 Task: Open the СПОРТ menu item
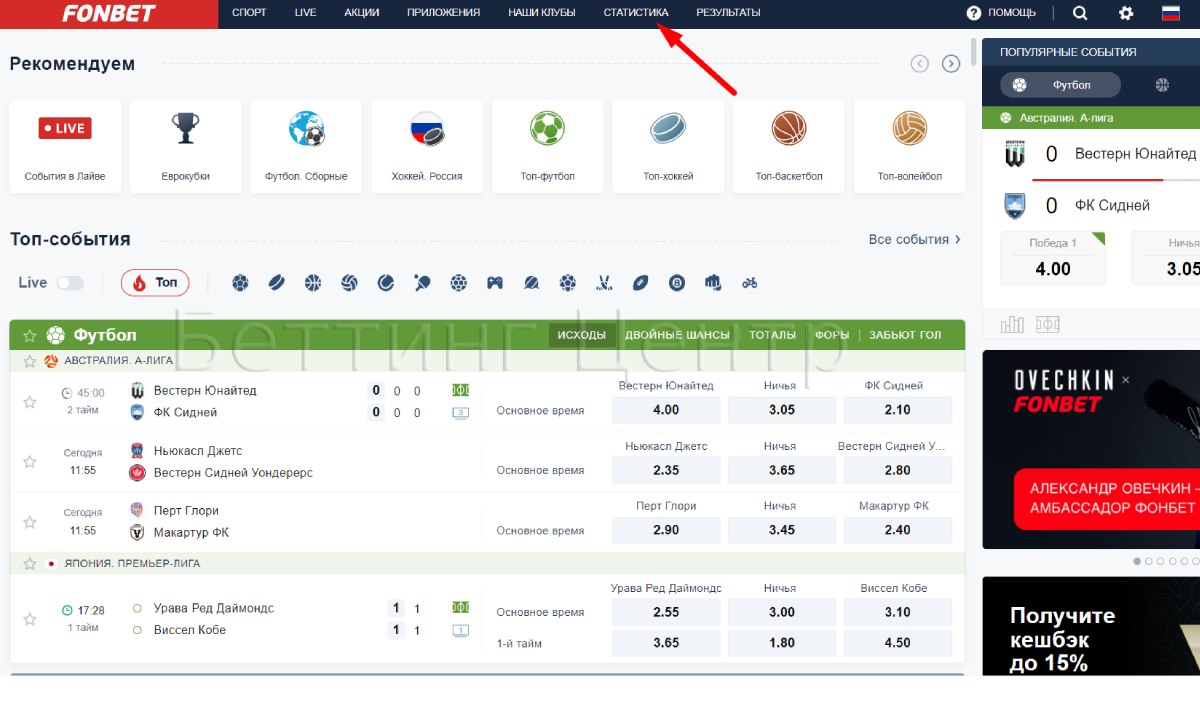[249, 13]
